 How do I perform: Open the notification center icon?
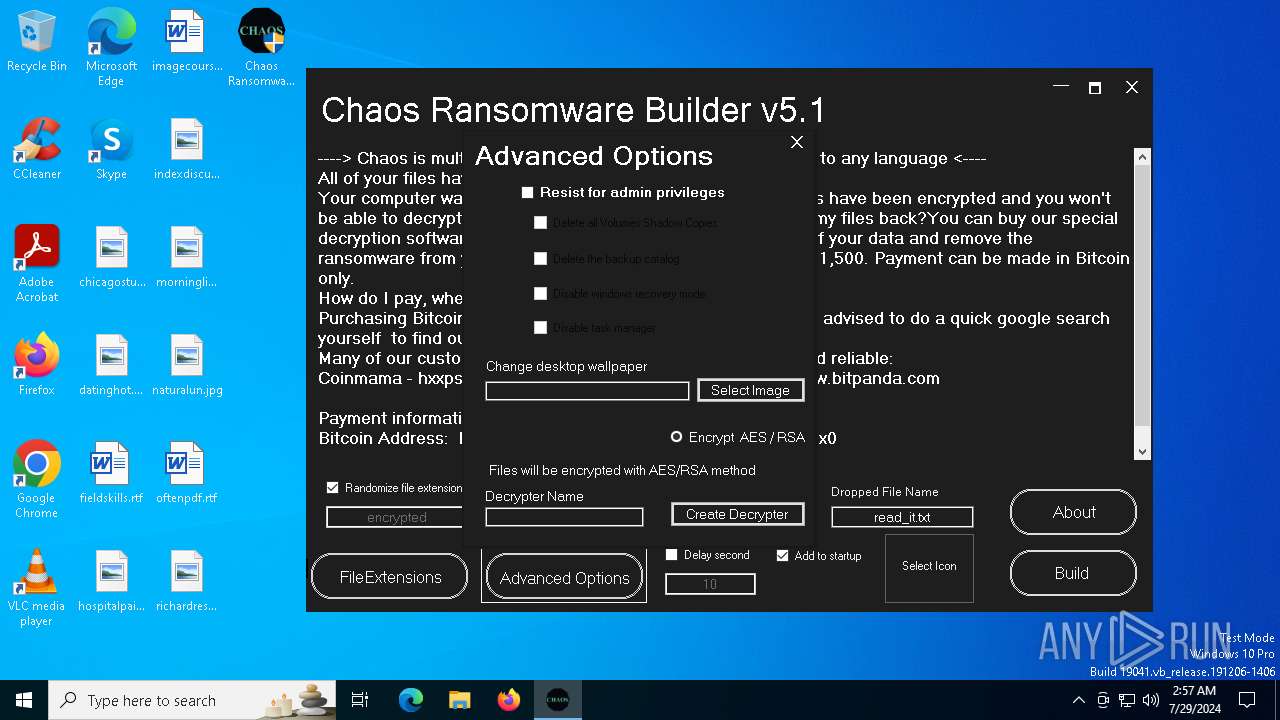pos(1247,700)
